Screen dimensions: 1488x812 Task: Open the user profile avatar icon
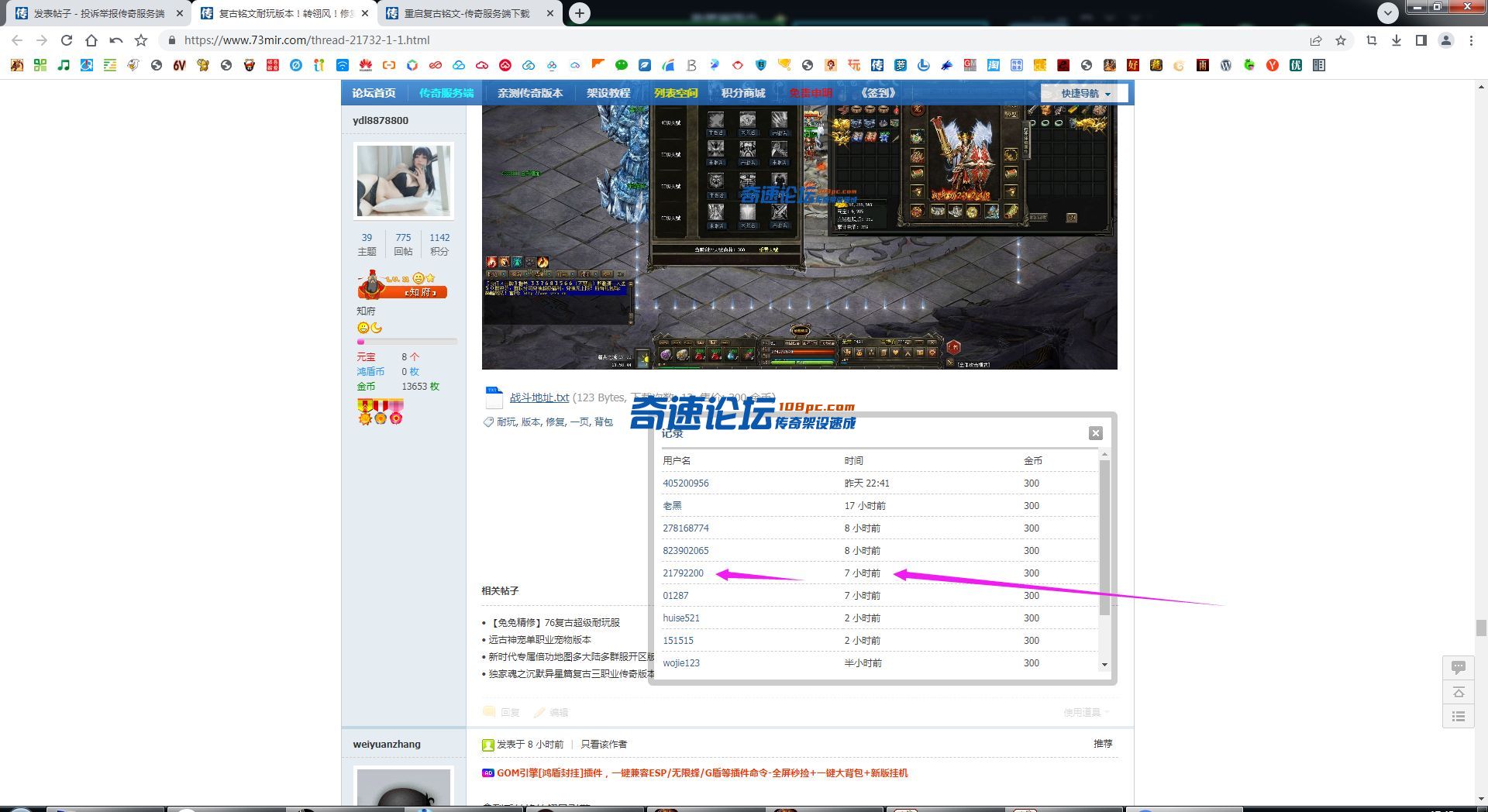1445,40
